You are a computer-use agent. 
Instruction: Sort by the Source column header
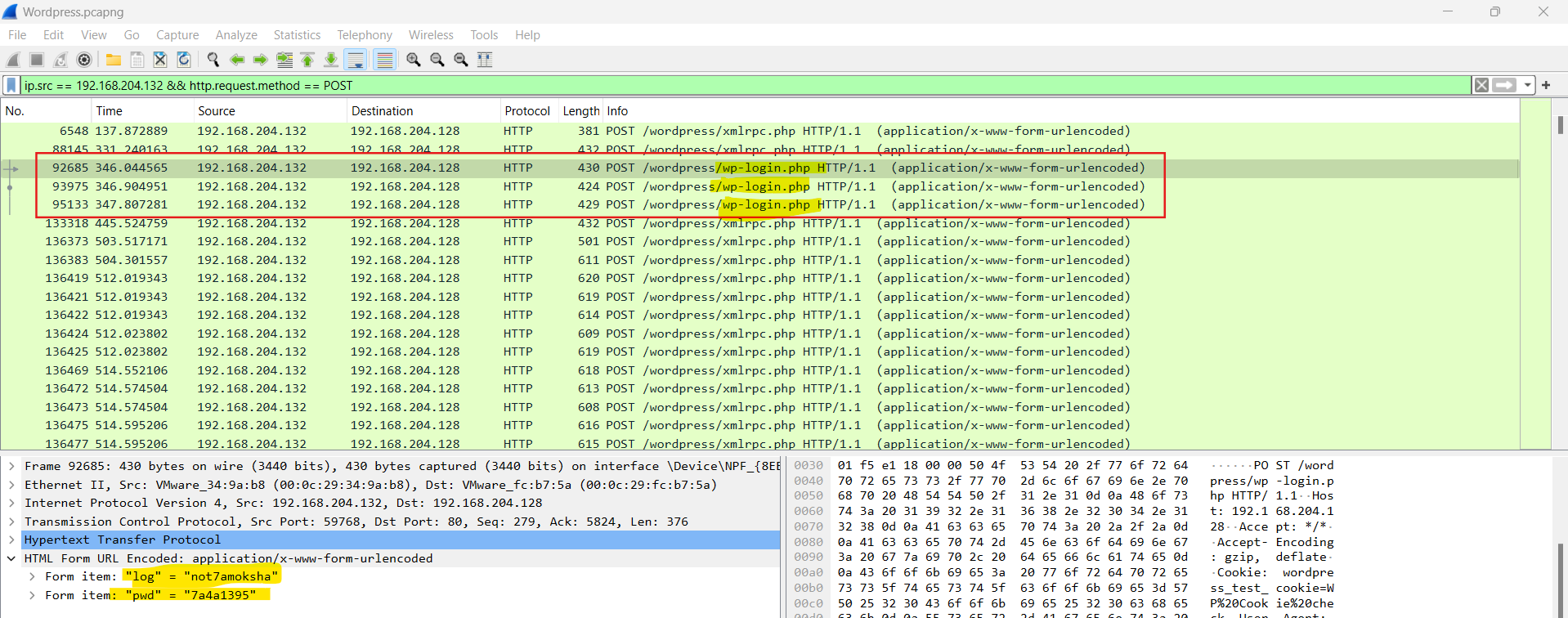tap(269, 111)
